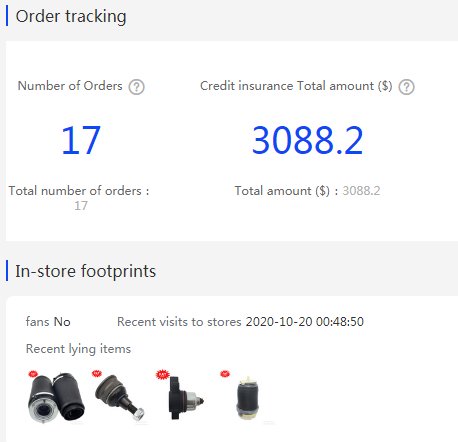Click the large blue 17 orders count

81,140
